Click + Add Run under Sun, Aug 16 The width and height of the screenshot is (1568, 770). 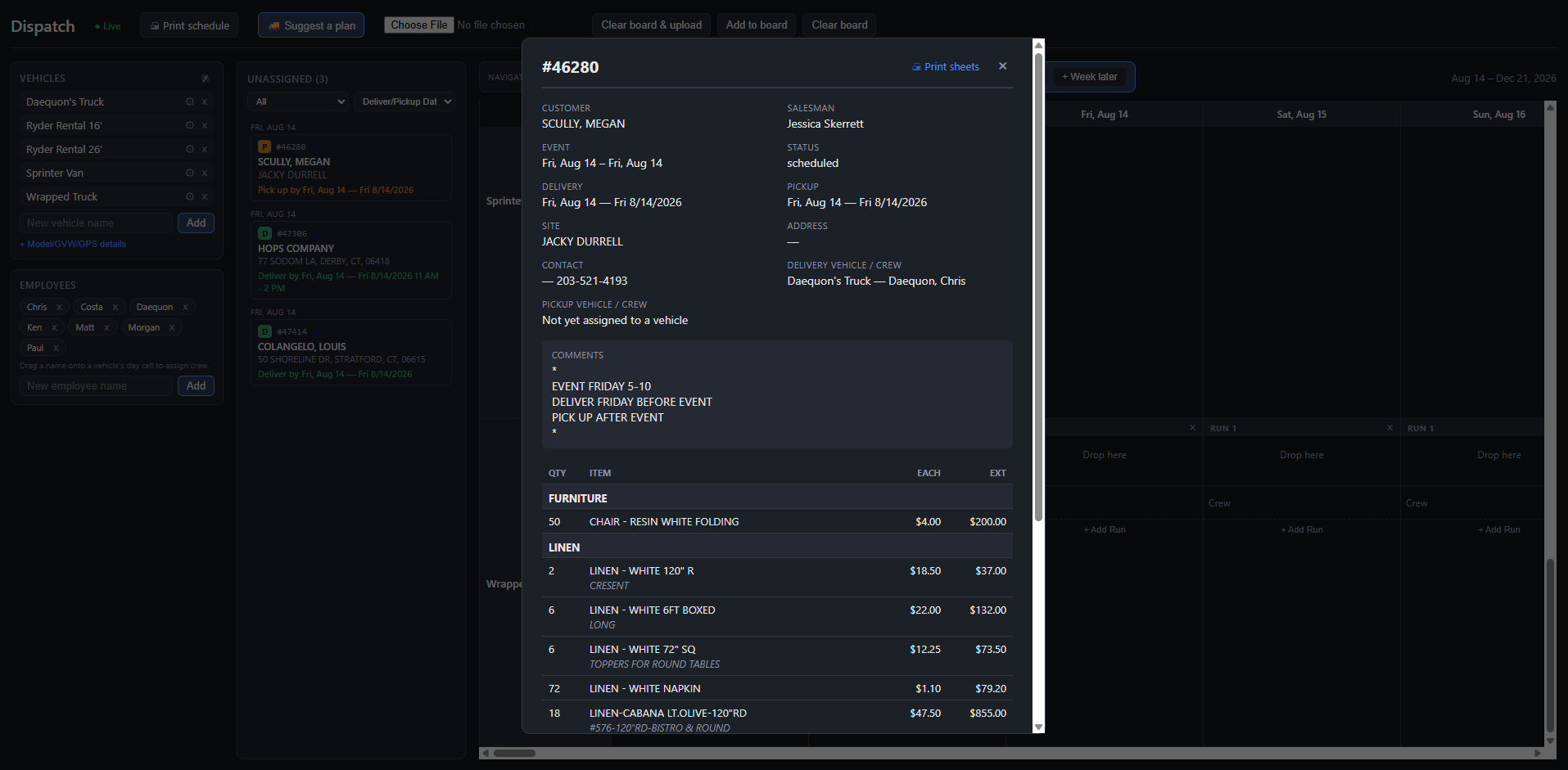click(x=1499, y=530)
